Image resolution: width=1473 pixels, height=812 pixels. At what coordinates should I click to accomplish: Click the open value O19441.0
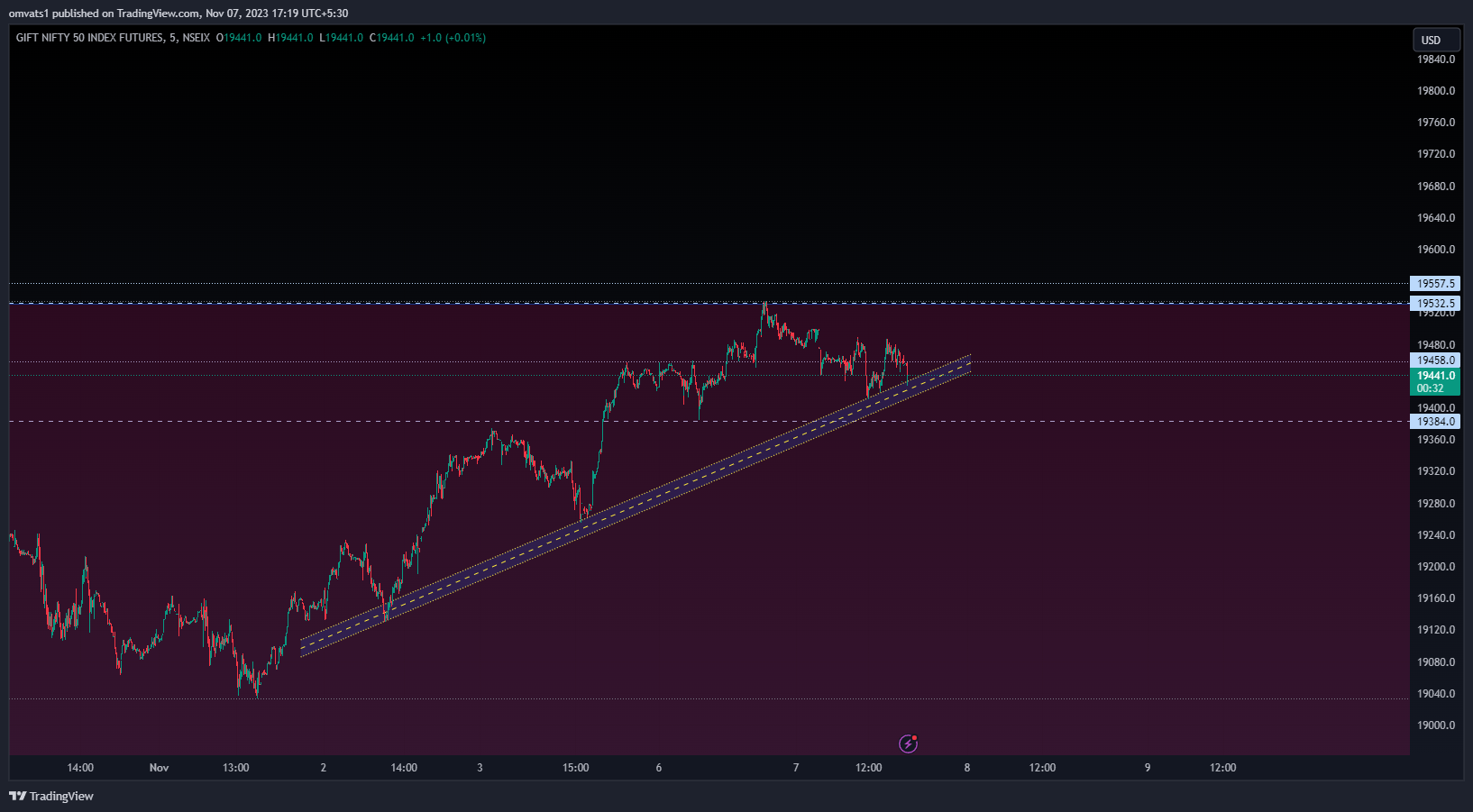(x=239, y=38)
